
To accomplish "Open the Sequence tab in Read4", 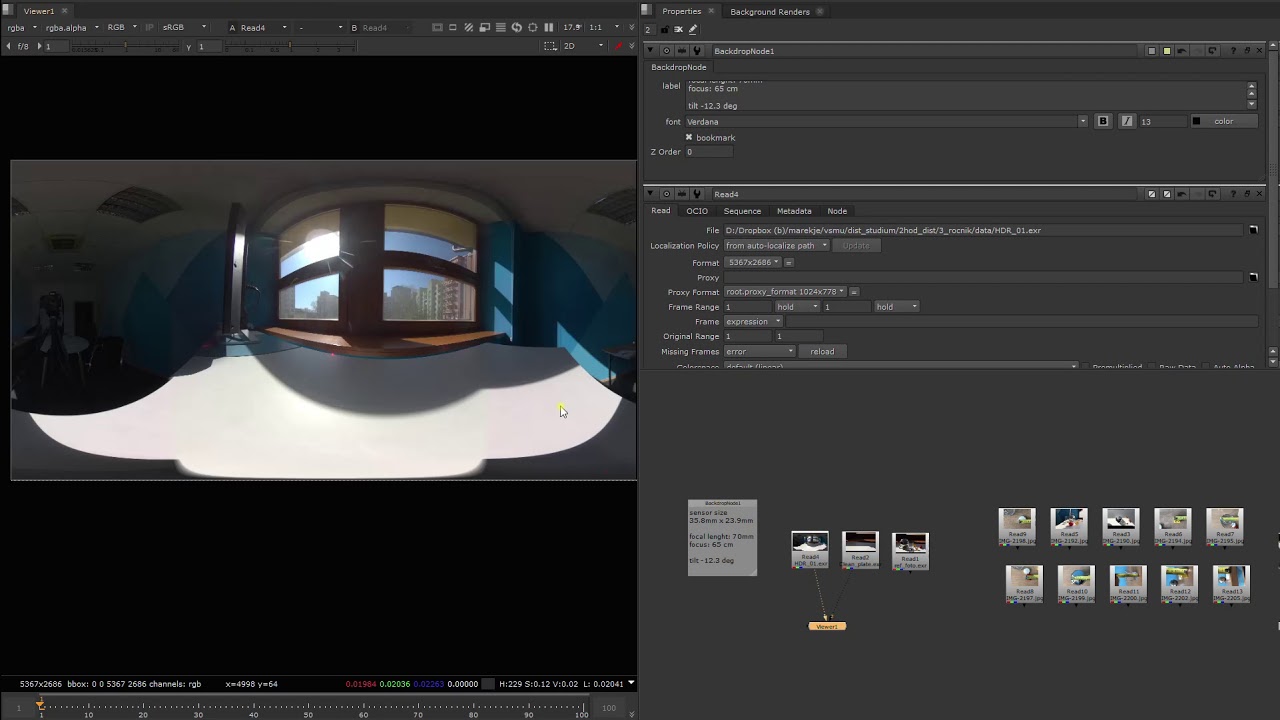I will pyautogui.click(x=742, y=211).
